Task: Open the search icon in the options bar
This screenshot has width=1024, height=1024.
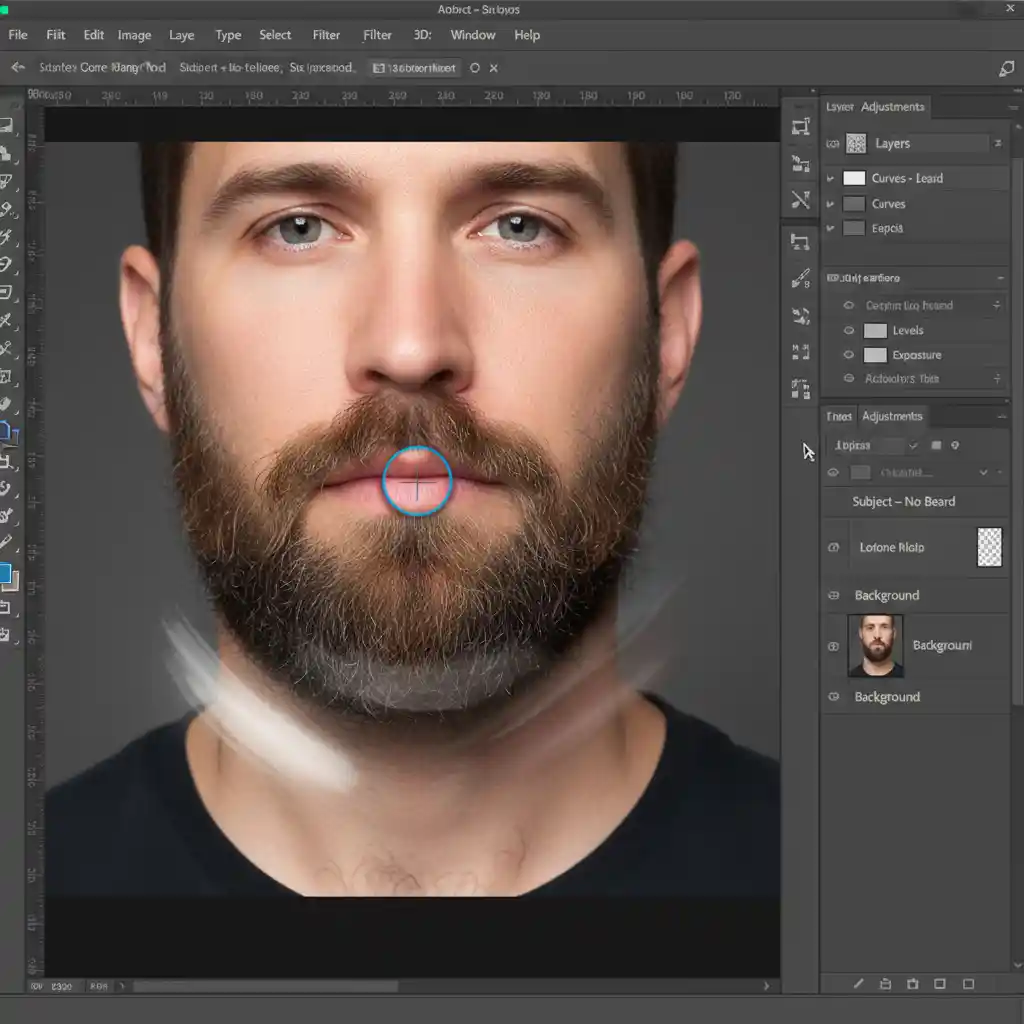Action: 1007,67
